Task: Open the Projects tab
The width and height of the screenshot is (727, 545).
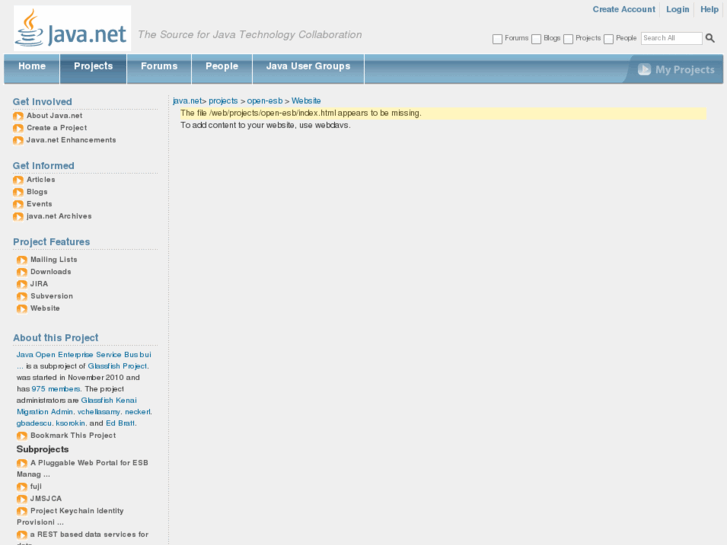Action: 93,69
